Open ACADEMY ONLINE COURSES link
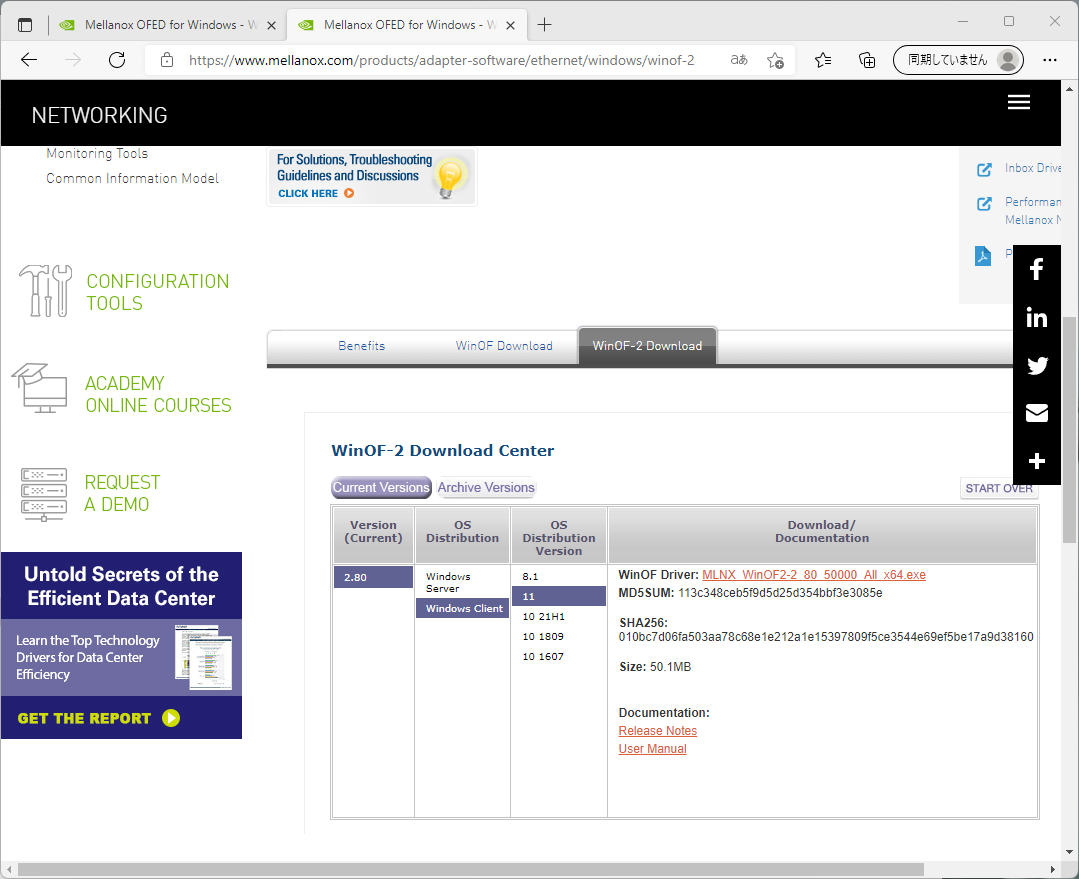This screenshot has width=1079, height=879. click(158, 394)
